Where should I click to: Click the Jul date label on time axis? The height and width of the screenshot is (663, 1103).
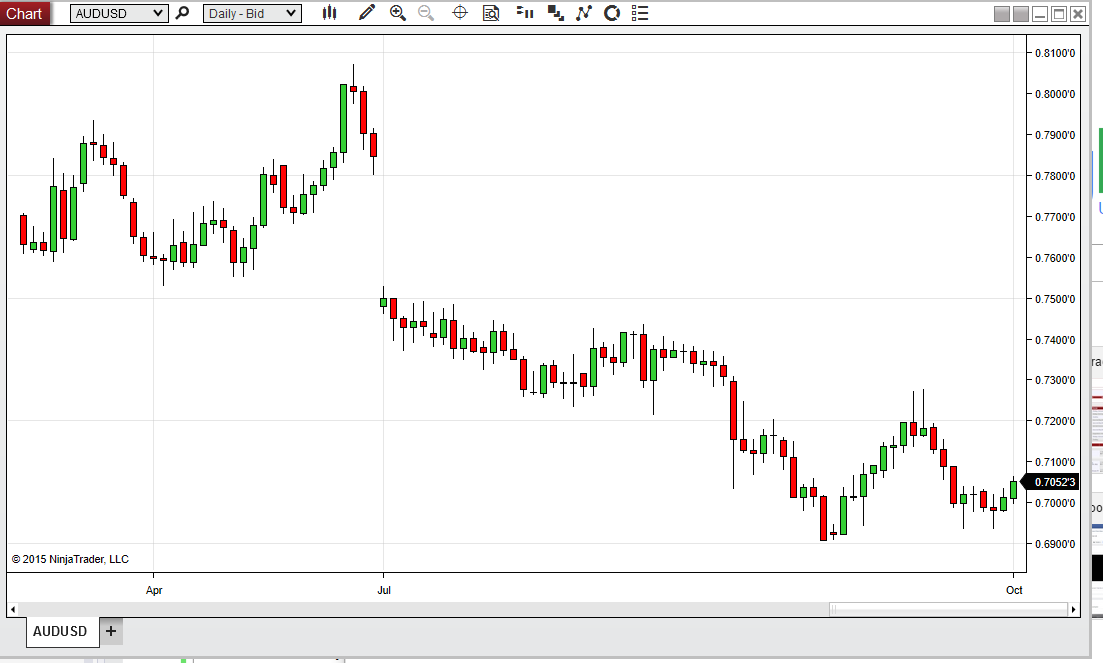pyautogui.click(x=383, y=590)
